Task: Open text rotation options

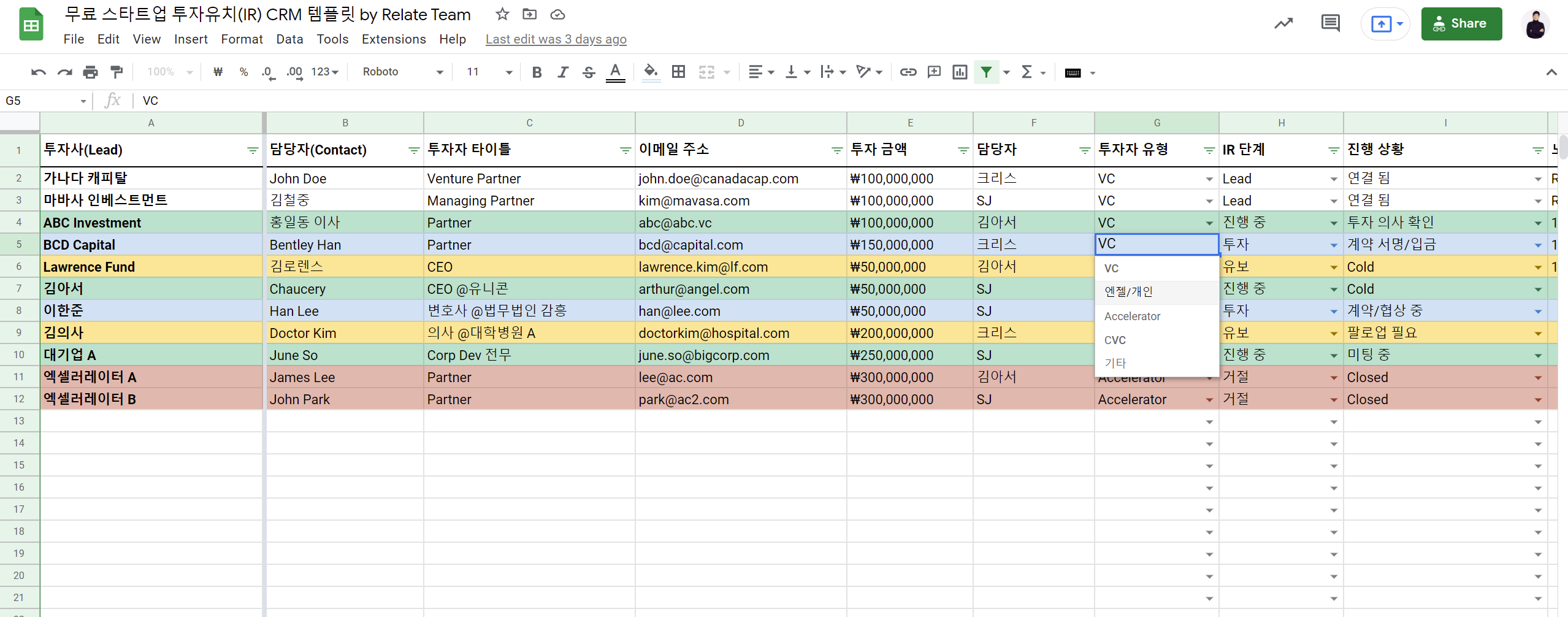Action: [x=869, y=72]
